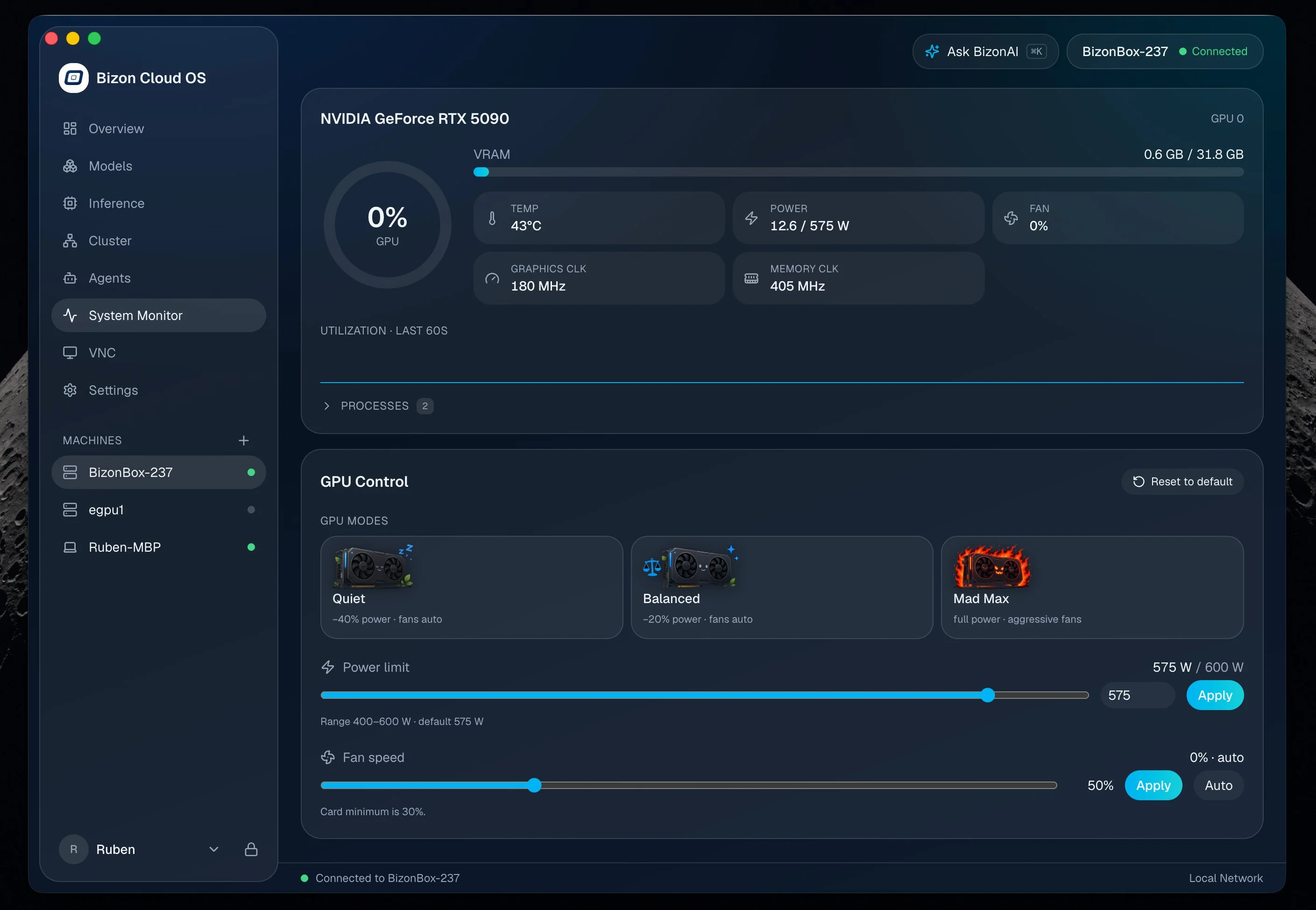
Task: Click the Range 400–600 W hint text
Action: coord(402,721)
